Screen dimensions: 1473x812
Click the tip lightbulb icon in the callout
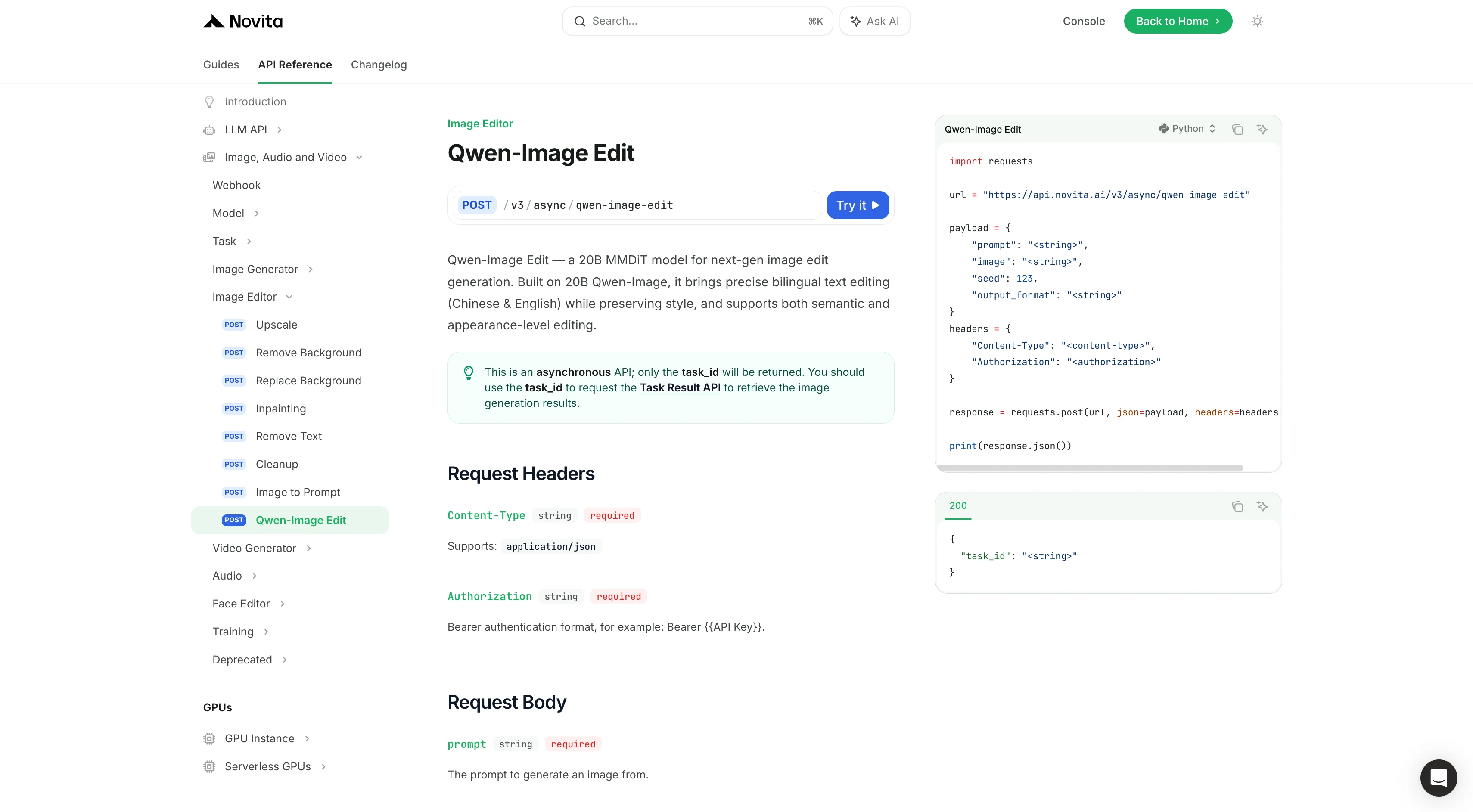pos(468,372)
